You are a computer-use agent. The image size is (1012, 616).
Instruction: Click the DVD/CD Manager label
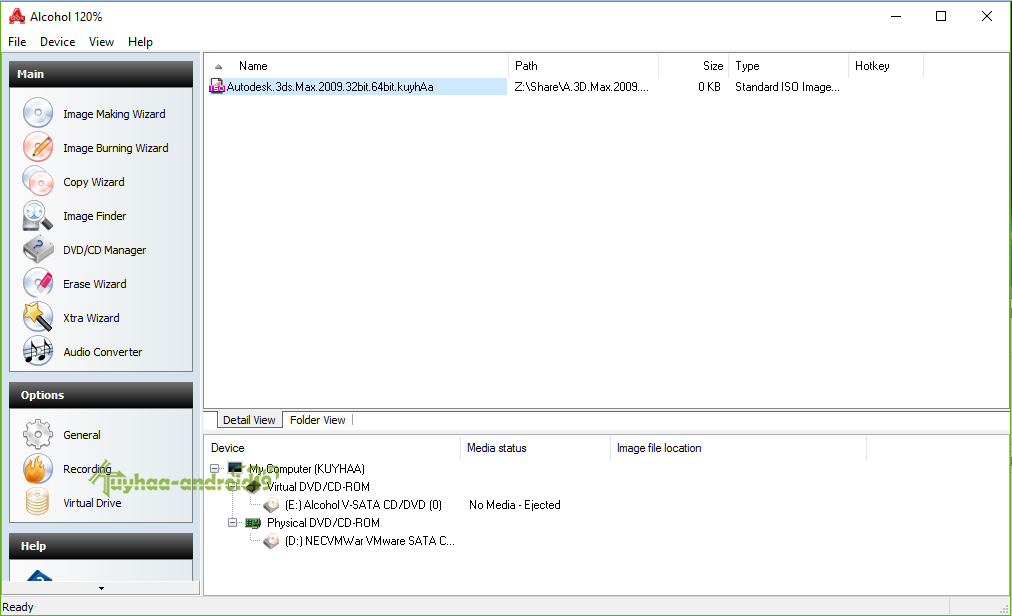pos(105,250)
